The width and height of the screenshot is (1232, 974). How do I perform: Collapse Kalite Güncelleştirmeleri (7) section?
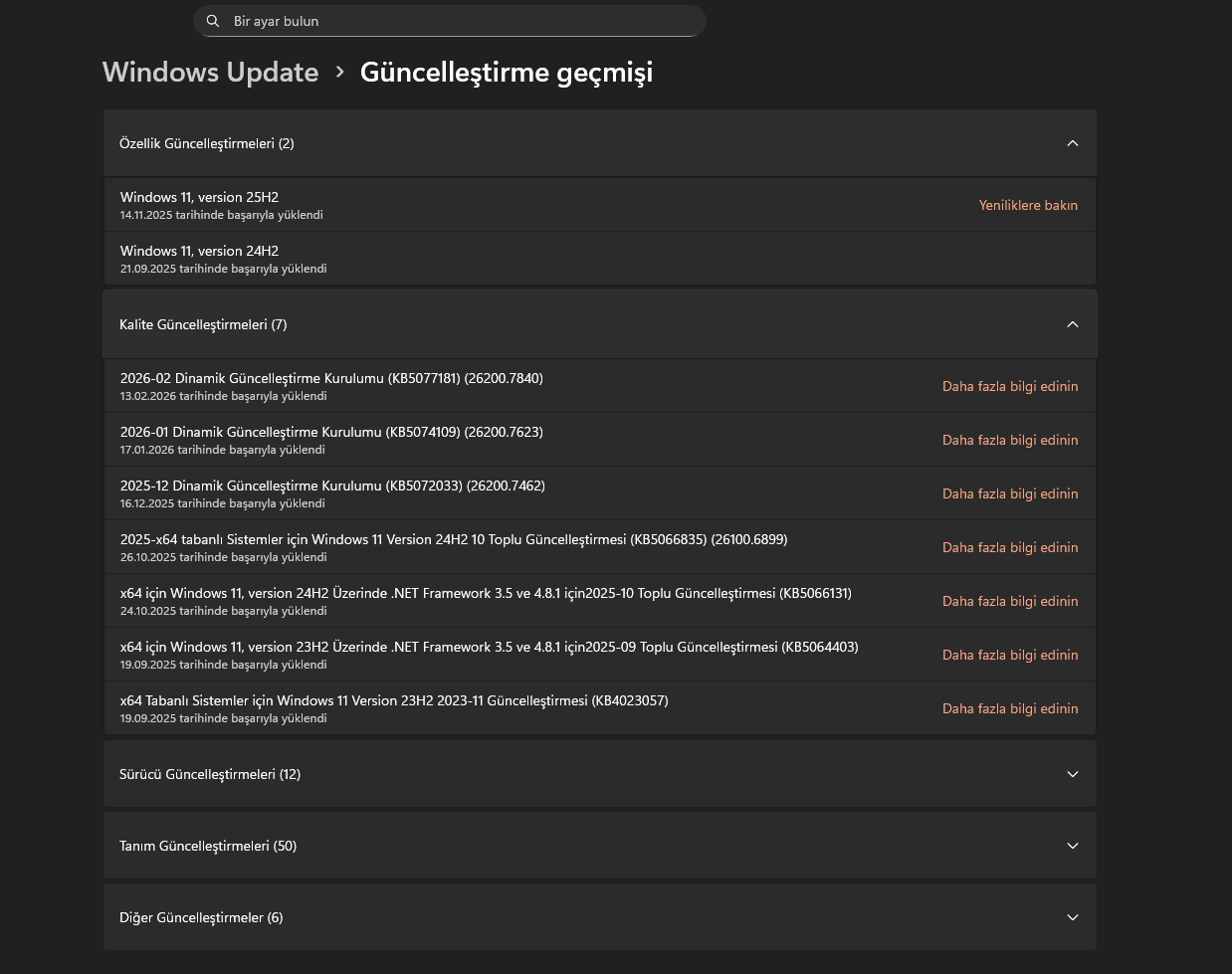600,324
